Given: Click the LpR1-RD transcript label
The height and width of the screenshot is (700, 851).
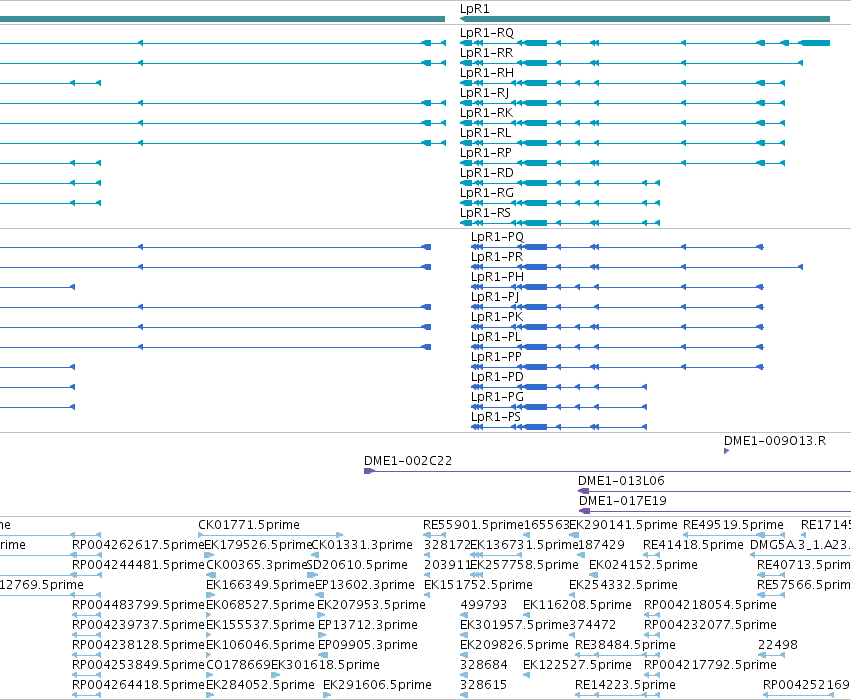Looking at the screenshot, I should [x=486, y=174].
